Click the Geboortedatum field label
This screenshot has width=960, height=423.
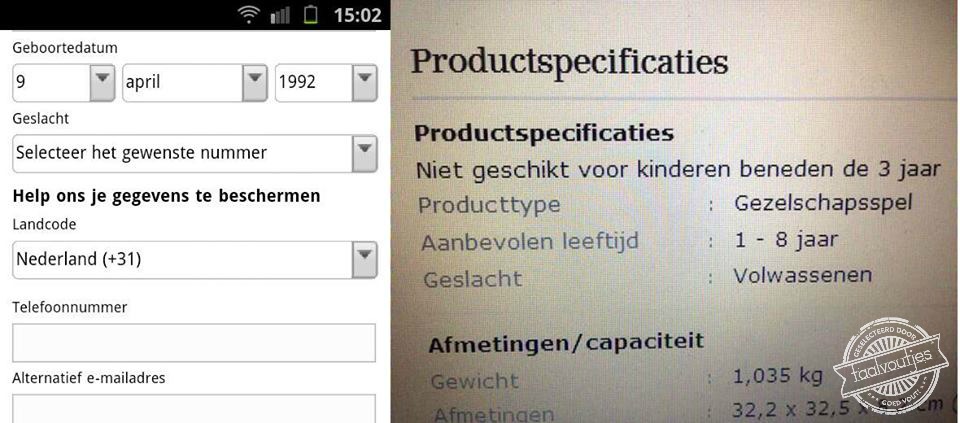click(64, 47)
